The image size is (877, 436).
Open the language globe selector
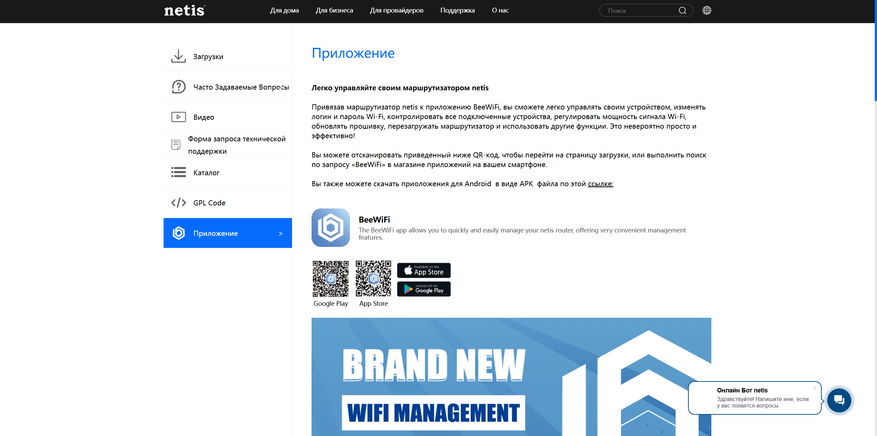coord(707,11)
